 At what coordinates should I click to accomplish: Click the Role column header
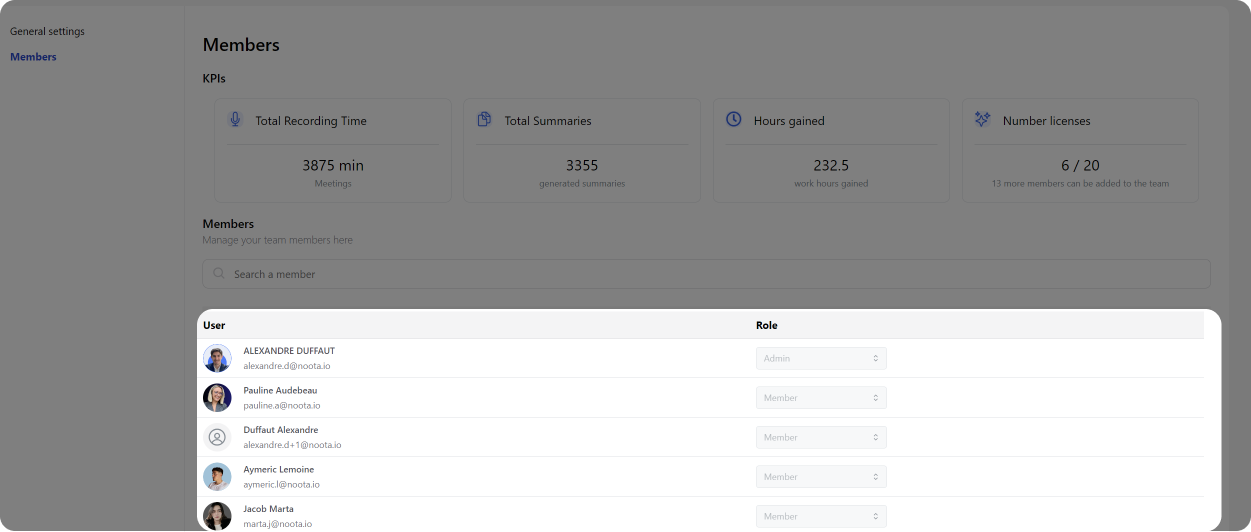[766, 325]
